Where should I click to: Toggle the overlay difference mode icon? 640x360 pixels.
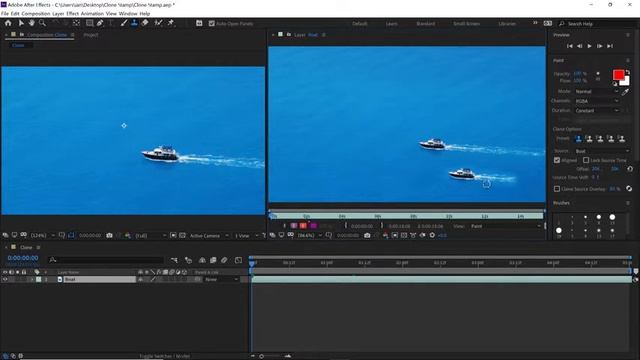pyautogui.click(x=629, y=189)
